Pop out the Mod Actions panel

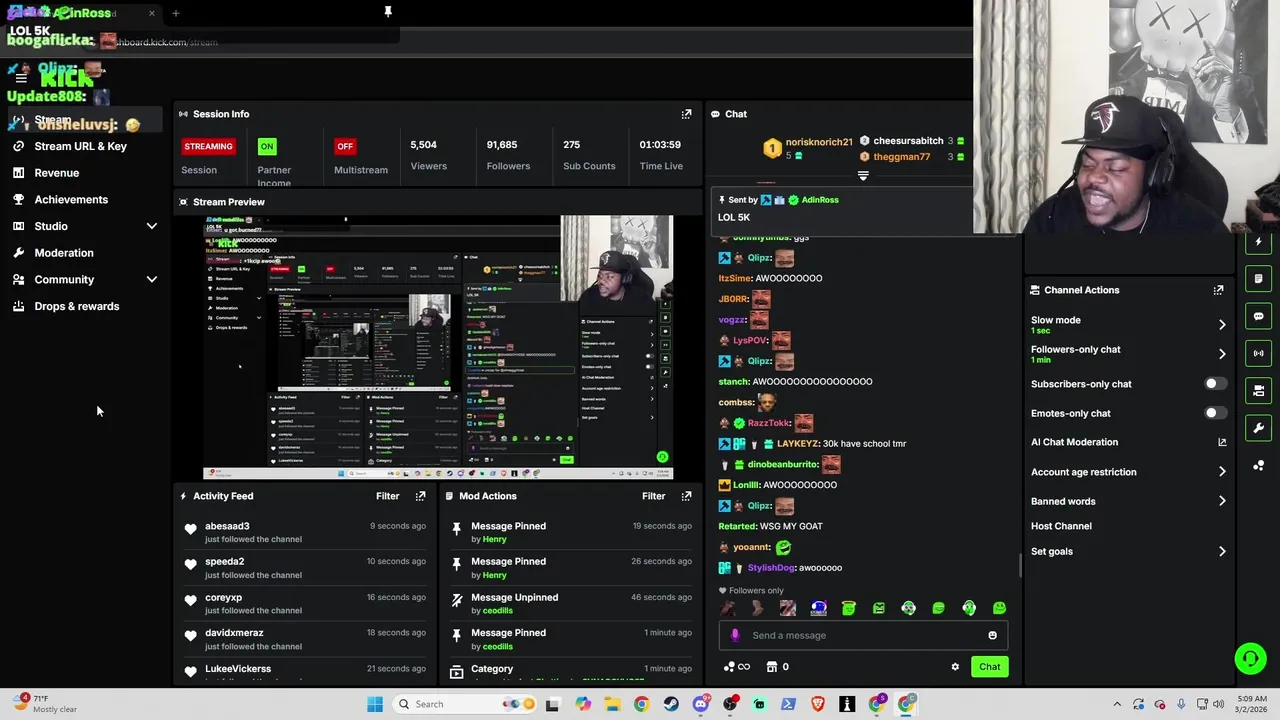(686, 496)
